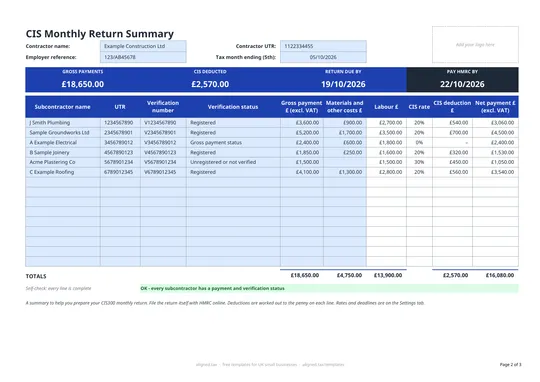Click UTR cell '6789012345'

pos(120,172)
